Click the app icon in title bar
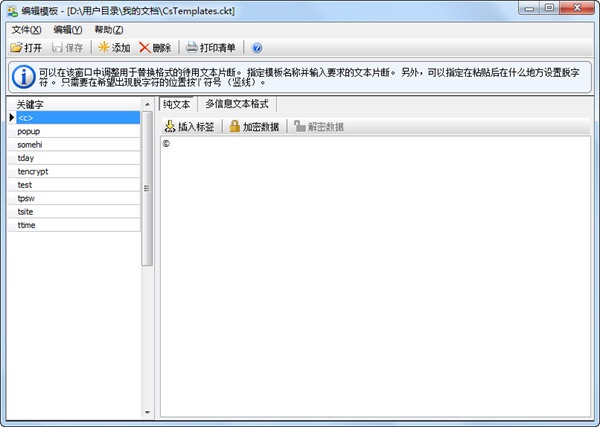The height and width of the screenshot is (427, 600). [13, 11]
